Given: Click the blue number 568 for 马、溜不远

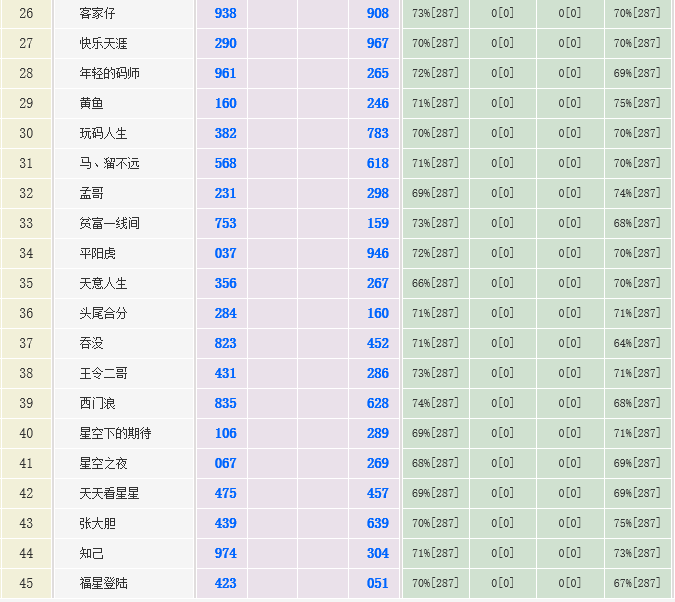Looking at the screenshot, I should [225, 163].
